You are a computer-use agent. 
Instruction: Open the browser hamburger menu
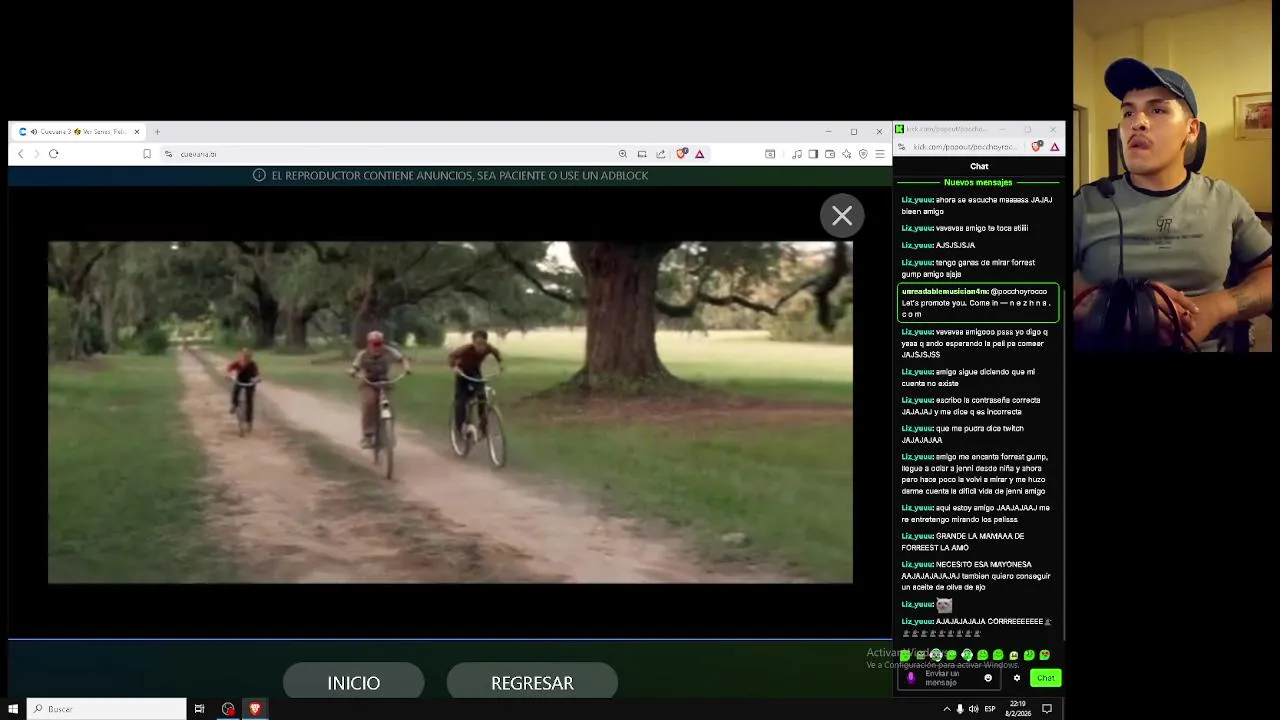click(x=880, y=154)
